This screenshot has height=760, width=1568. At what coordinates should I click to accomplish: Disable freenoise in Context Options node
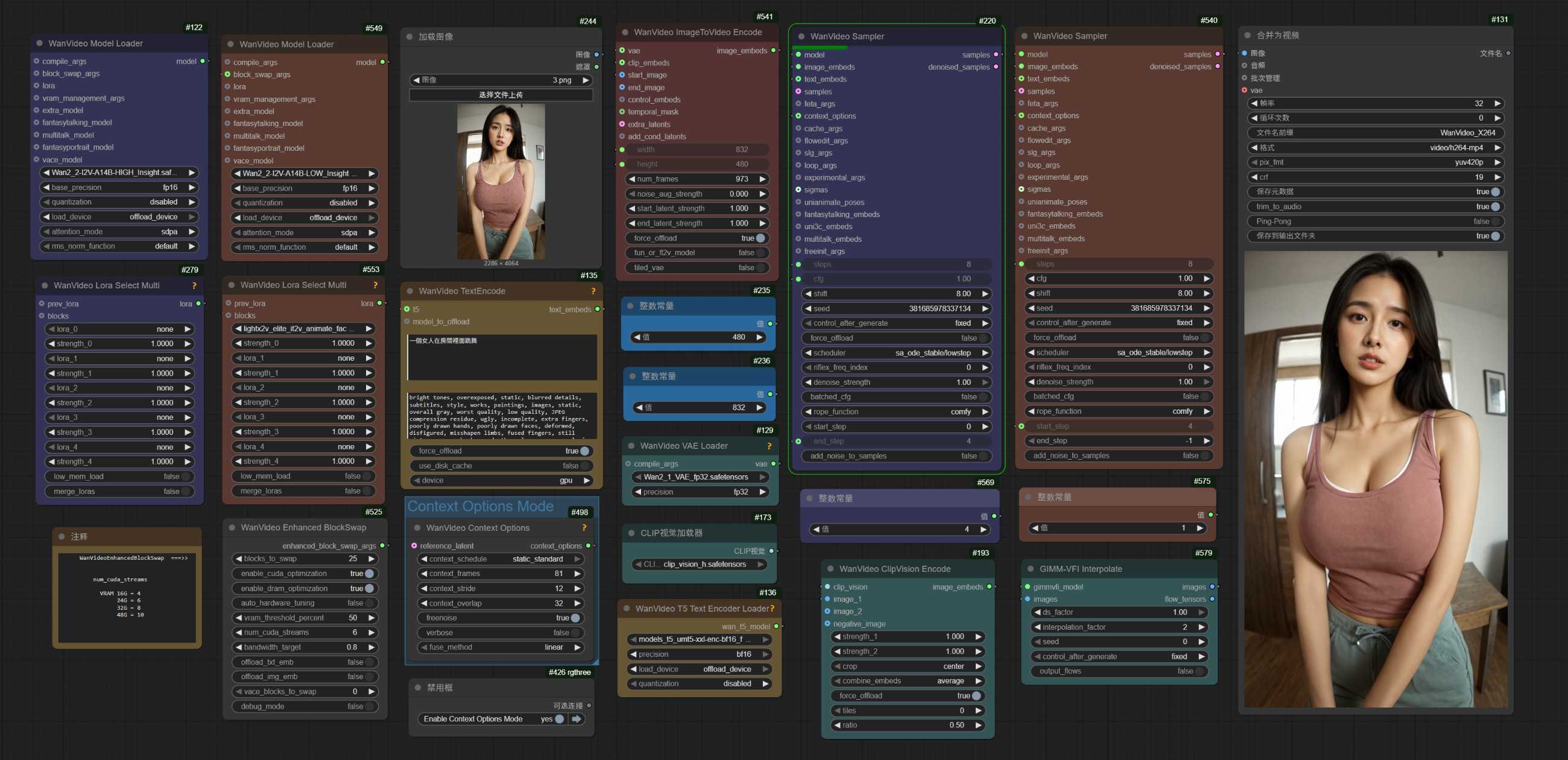575,618
